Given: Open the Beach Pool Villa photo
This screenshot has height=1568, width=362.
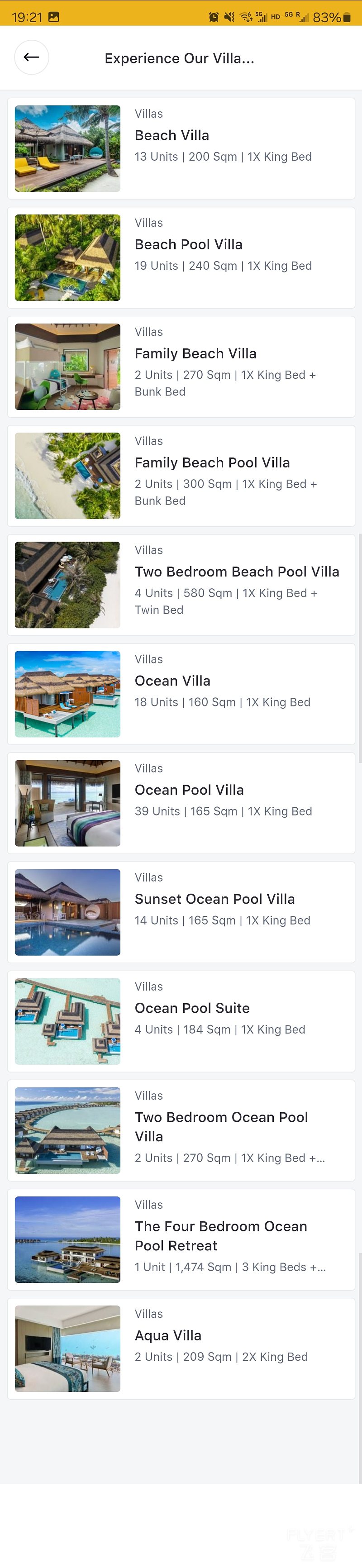Looking at the screenshot, I should (67, 257).
